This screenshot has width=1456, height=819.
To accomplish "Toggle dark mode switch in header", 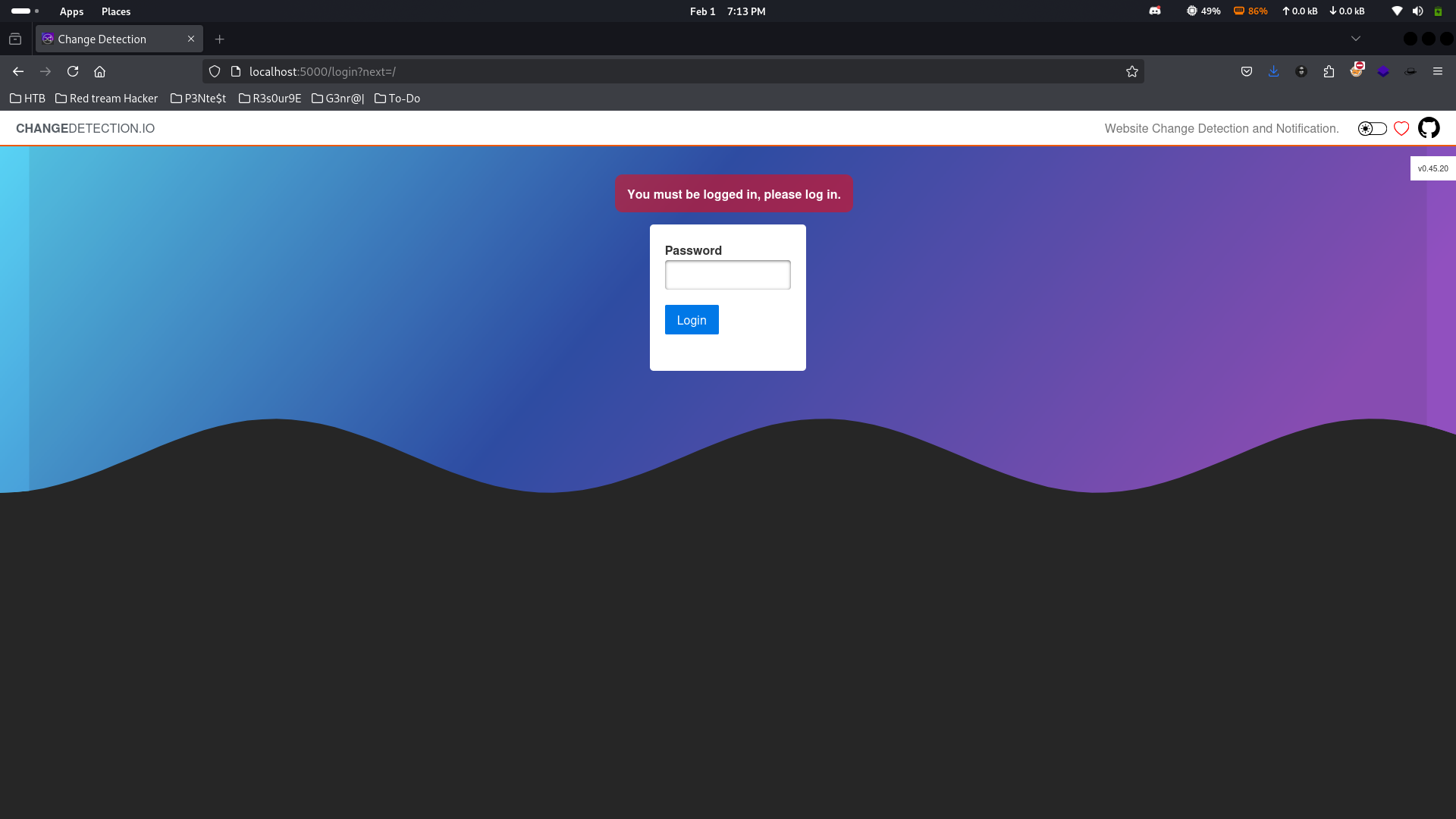I will click(1372, 129).
